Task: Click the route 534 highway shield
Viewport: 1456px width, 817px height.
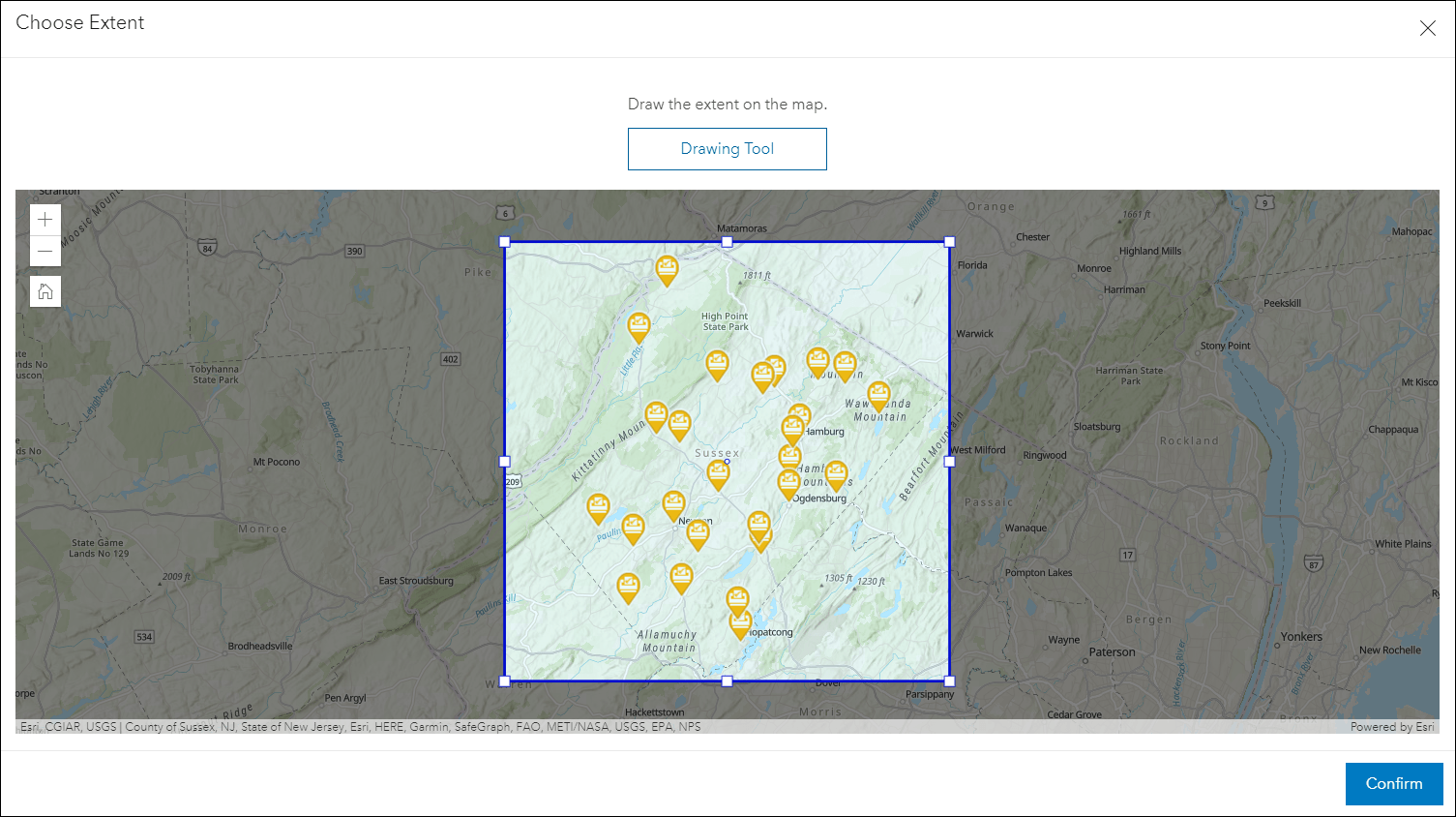Action: (x=144, y=637)
